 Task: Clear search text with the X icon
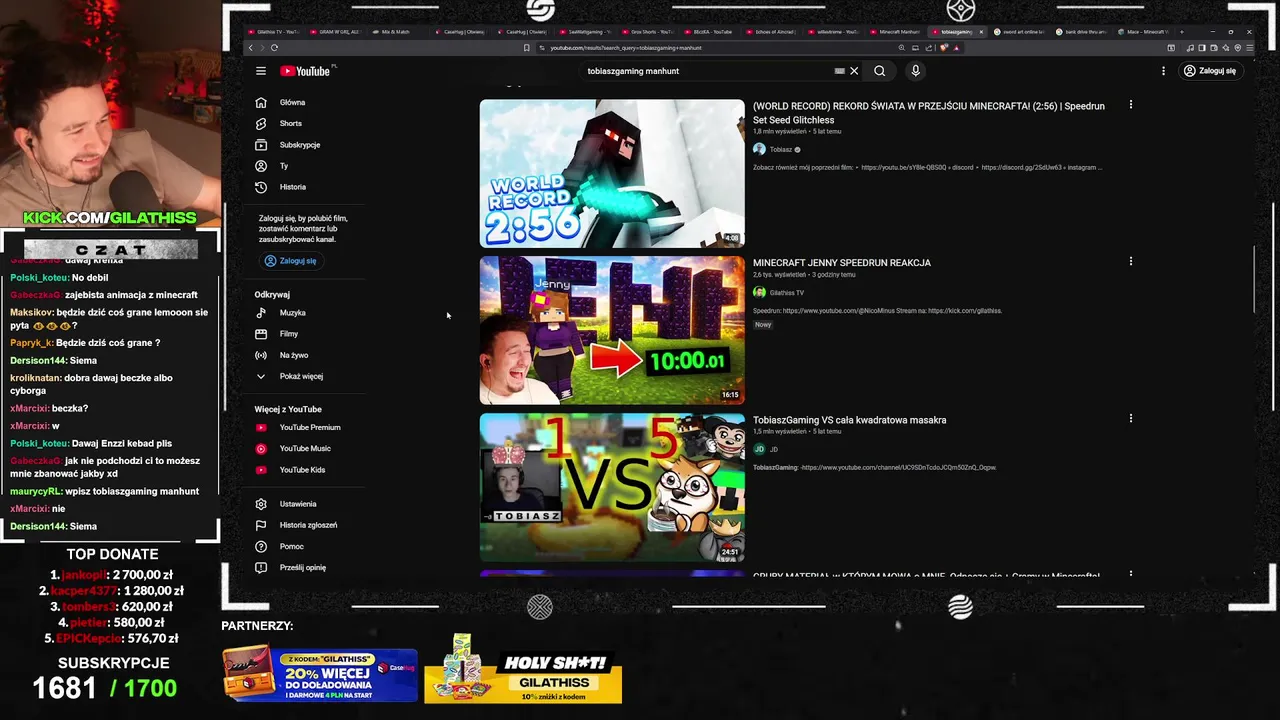[x=854, y=71]
